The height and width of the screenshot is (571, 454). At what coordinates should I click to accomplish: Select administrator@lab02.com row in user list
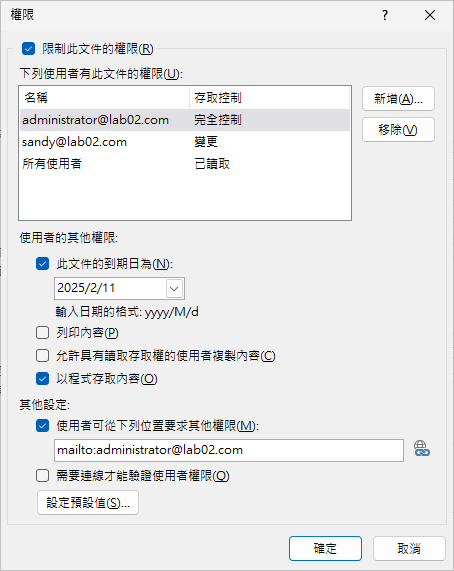[x=185, y=120]
